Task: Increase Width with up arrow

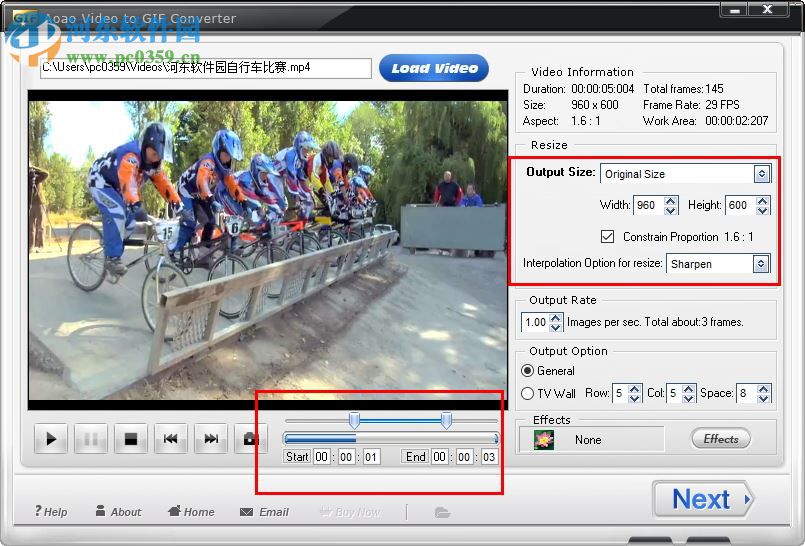Action: (x=670, y=201)
